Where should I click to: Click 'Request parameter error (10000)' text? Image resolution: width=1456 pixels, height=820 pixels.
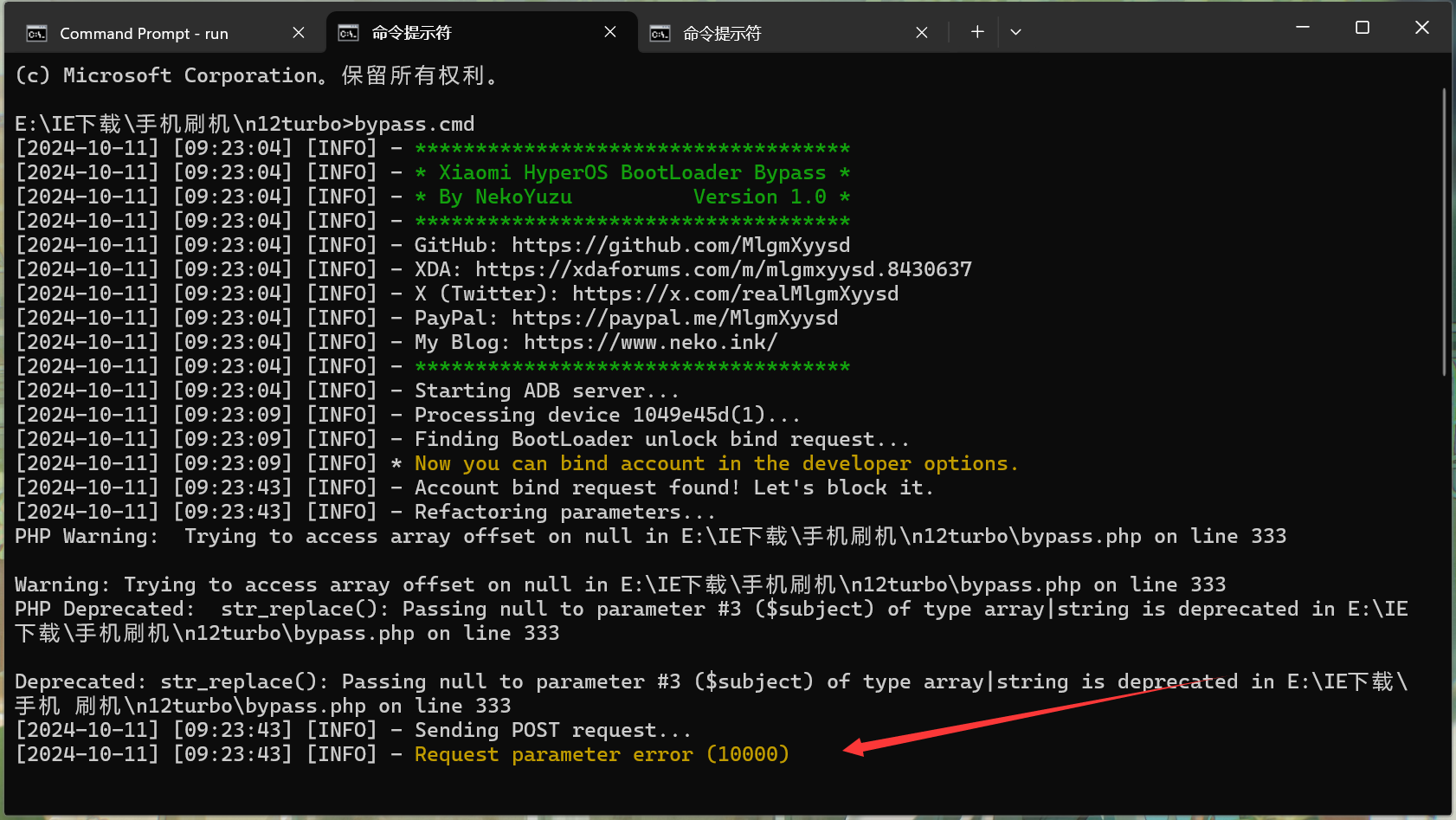tap(602, 754)
